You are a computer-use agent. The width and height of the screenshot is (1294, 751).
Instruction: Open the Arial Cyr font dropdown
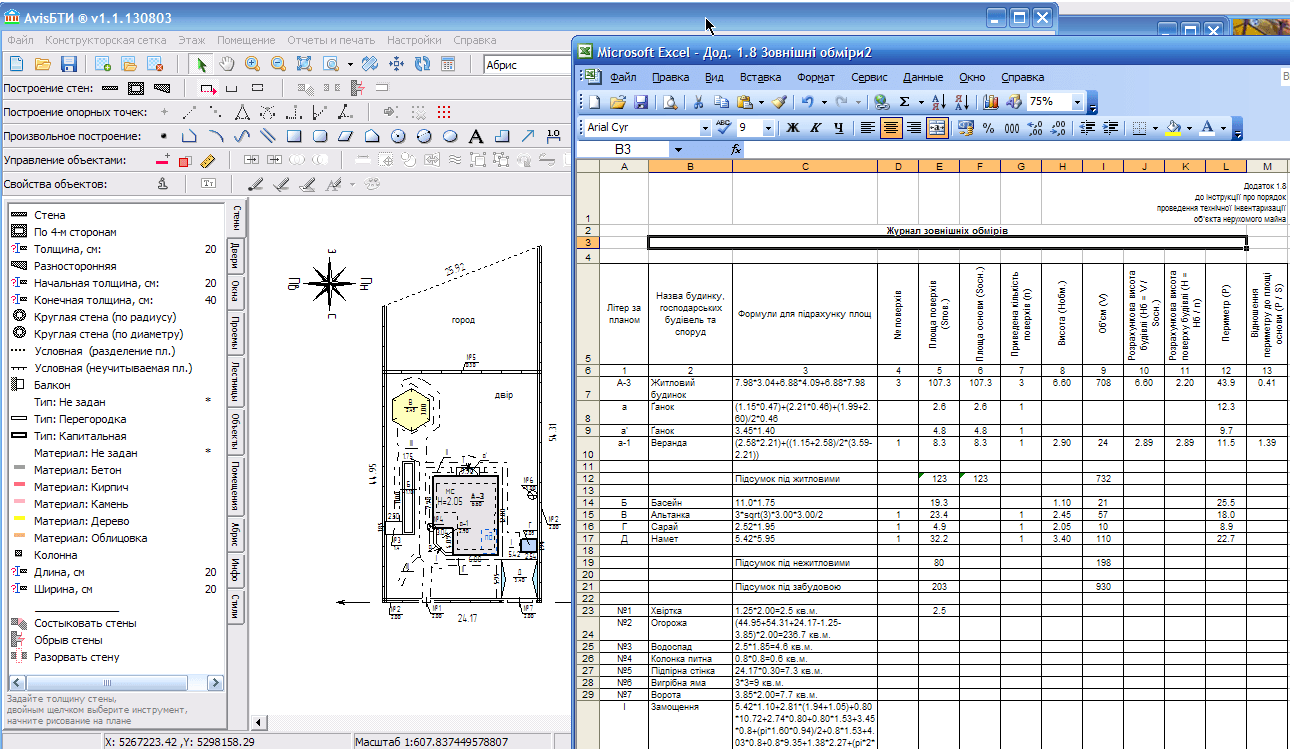(x=705, y=128)
